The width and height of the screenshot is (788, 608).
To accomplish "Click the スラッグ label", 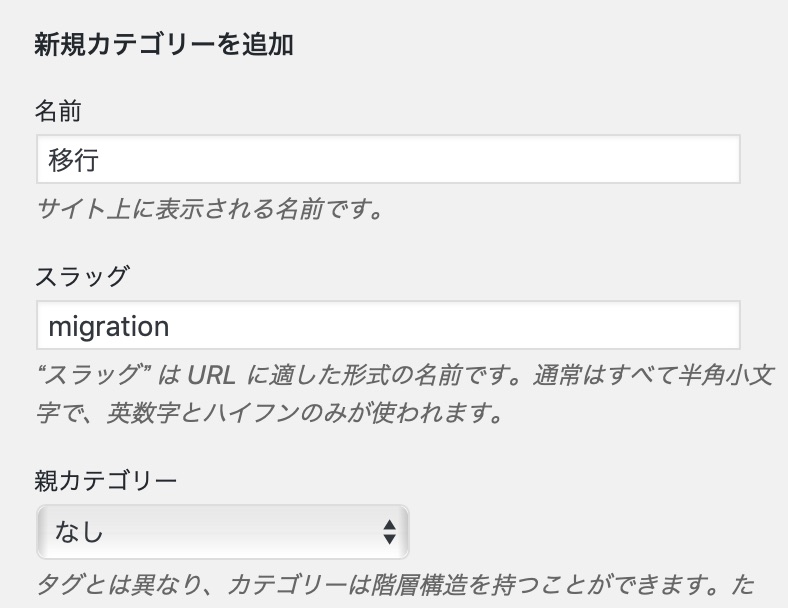I will 82,276.
